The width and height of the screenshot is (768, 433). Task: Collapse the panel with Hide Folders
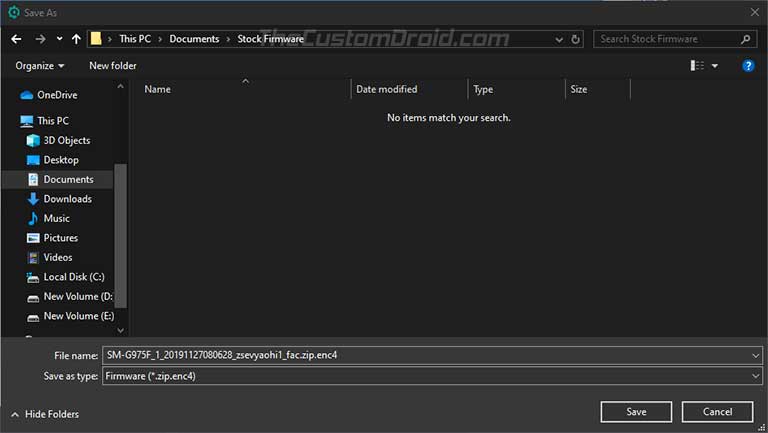tap(45, 414)
